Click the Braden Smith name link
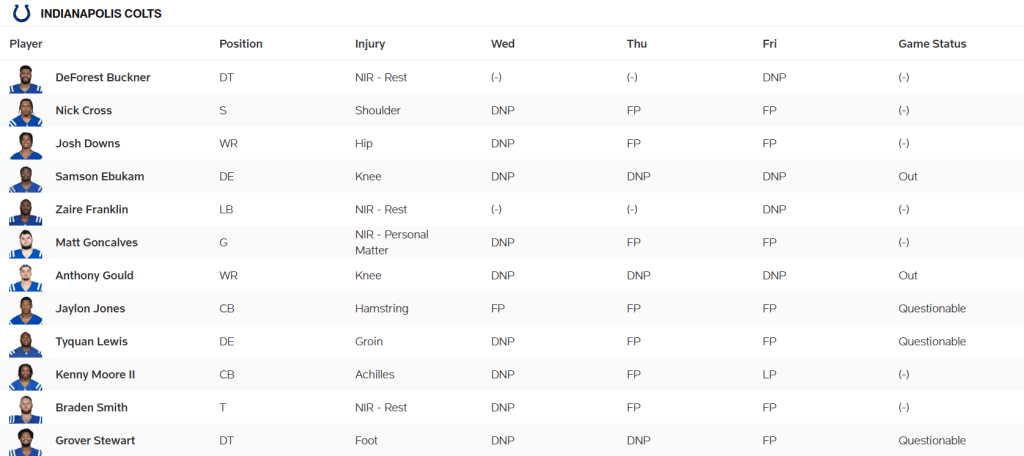 (91, 408)
